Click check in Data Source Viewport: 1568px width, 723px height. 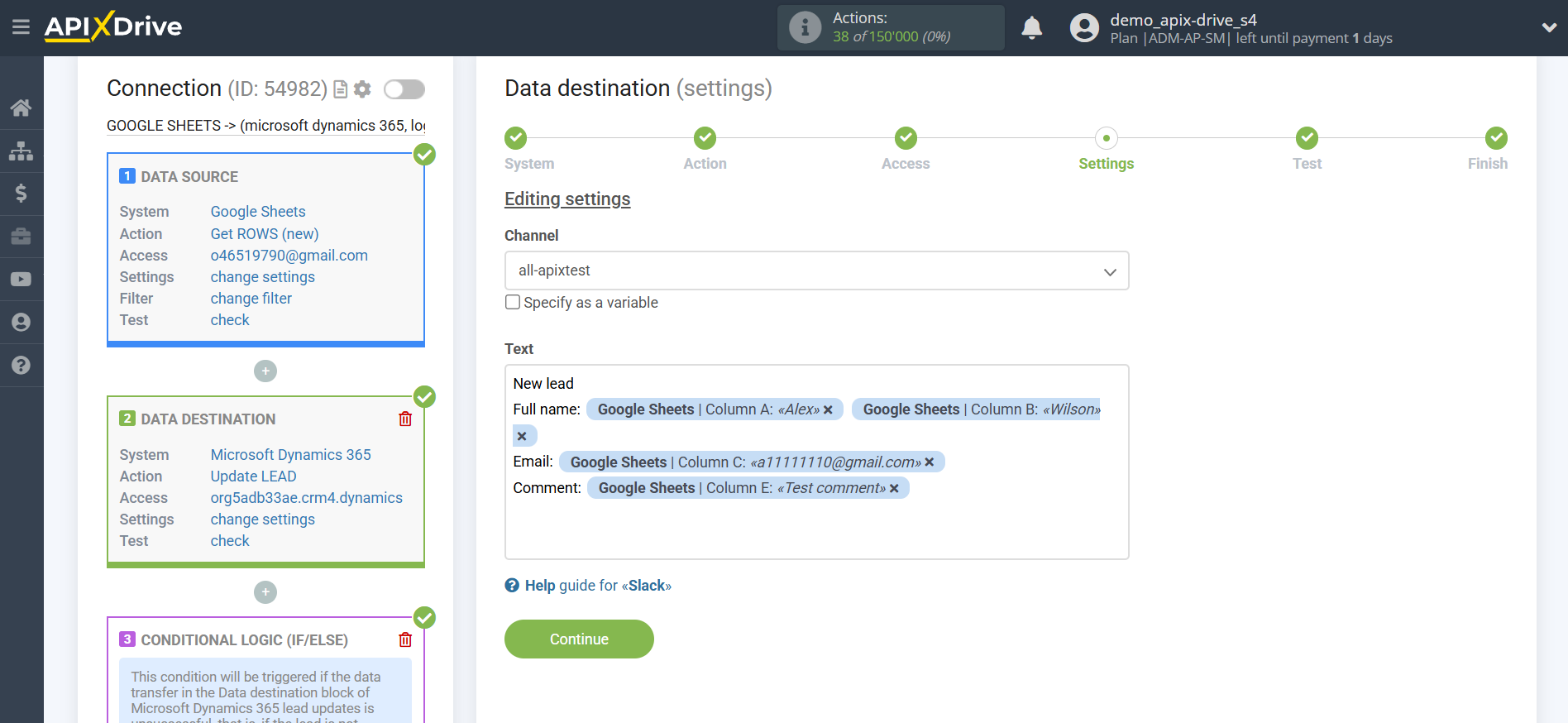pyautogui.click(x=230, y=320)
